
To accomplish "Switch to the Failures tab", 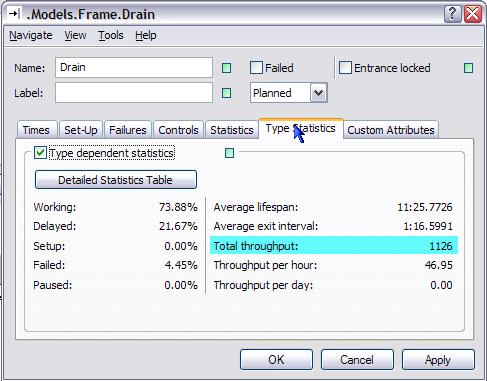I will tap(128, 130).
